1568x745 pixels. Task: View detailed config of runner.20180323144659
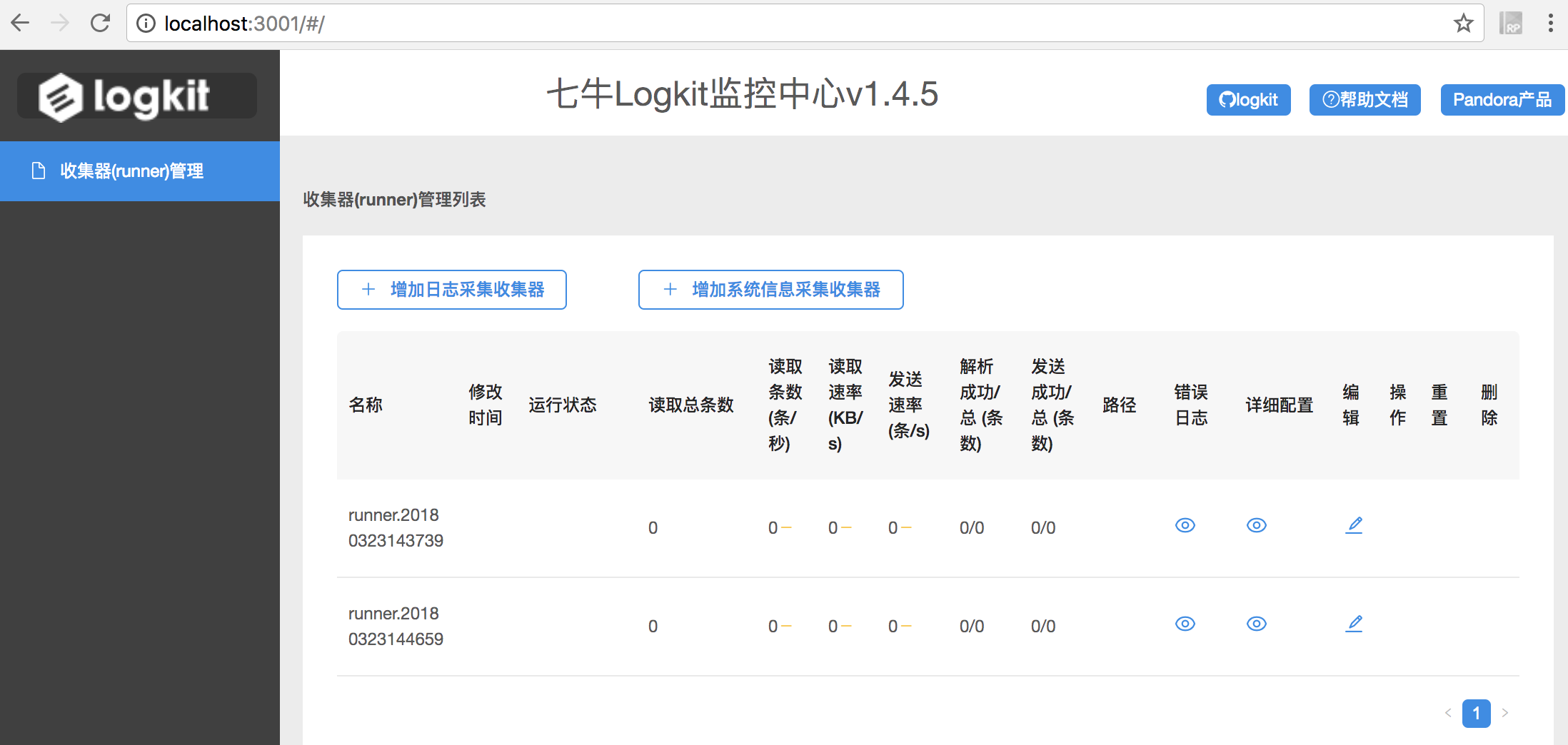tap(1257, 624)
